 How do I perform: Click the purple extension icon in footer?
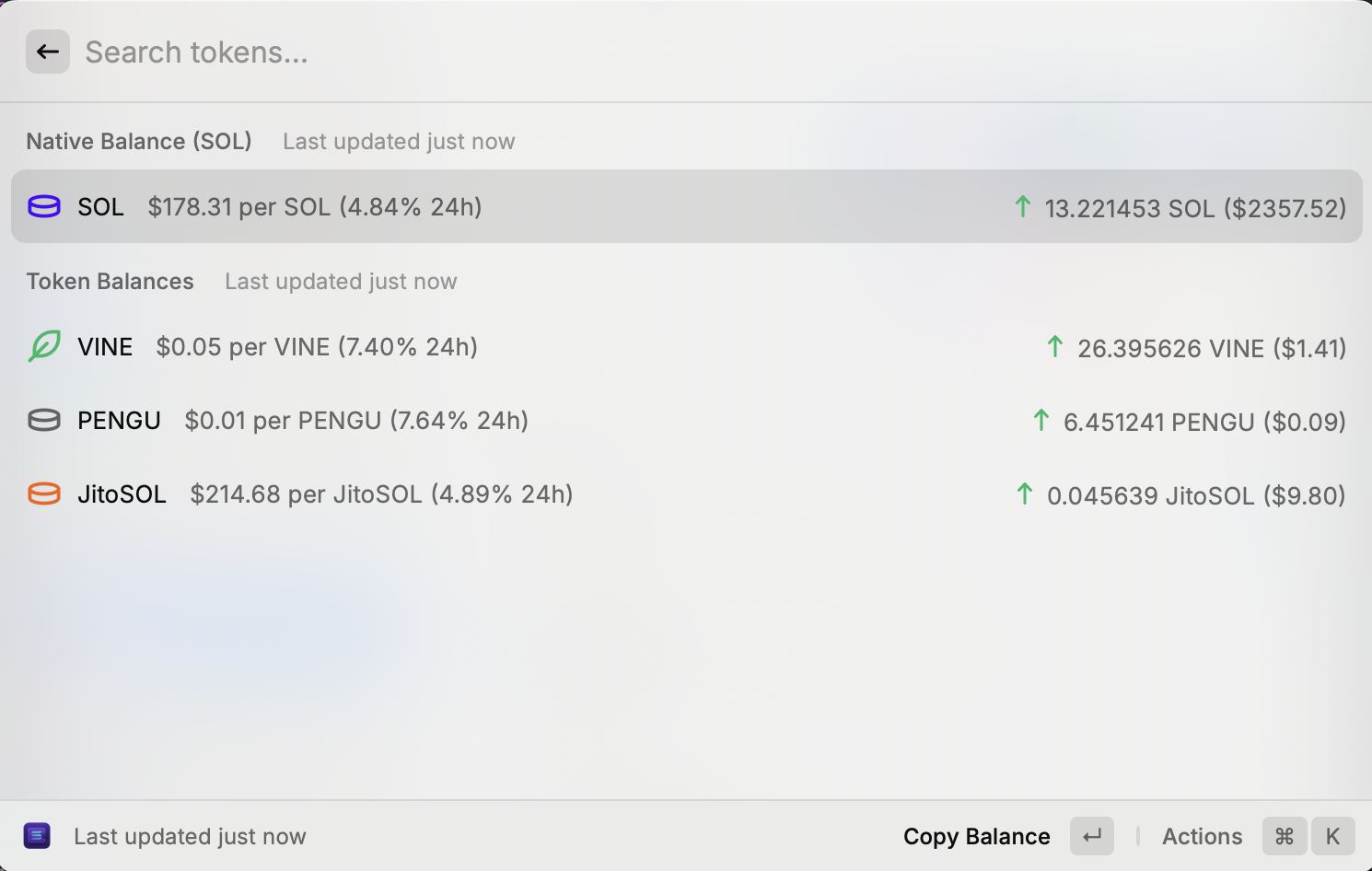click(37, 836)
